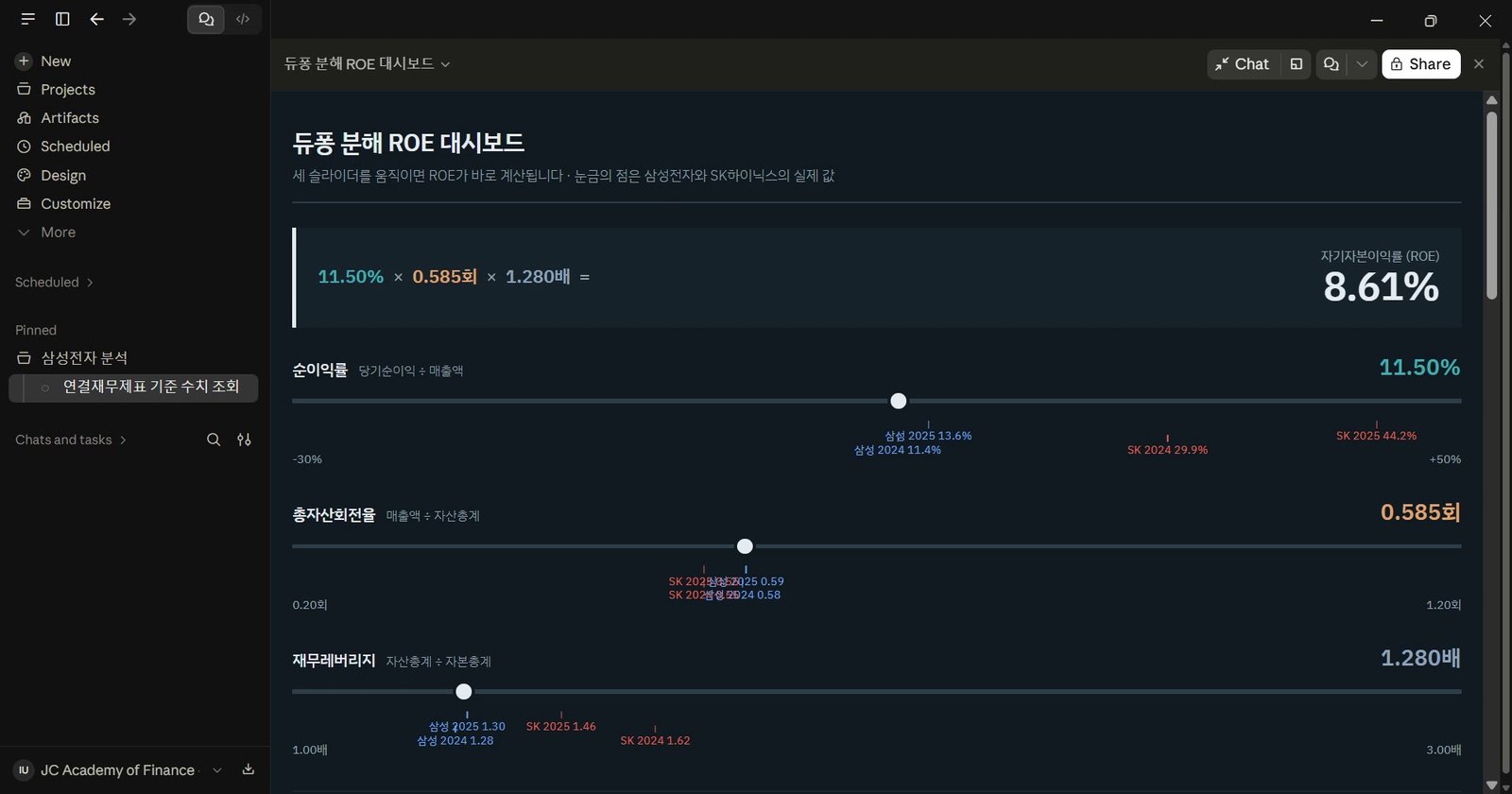
Task: Open the JC Academy of Finance account menu
Action: (119, 770)
